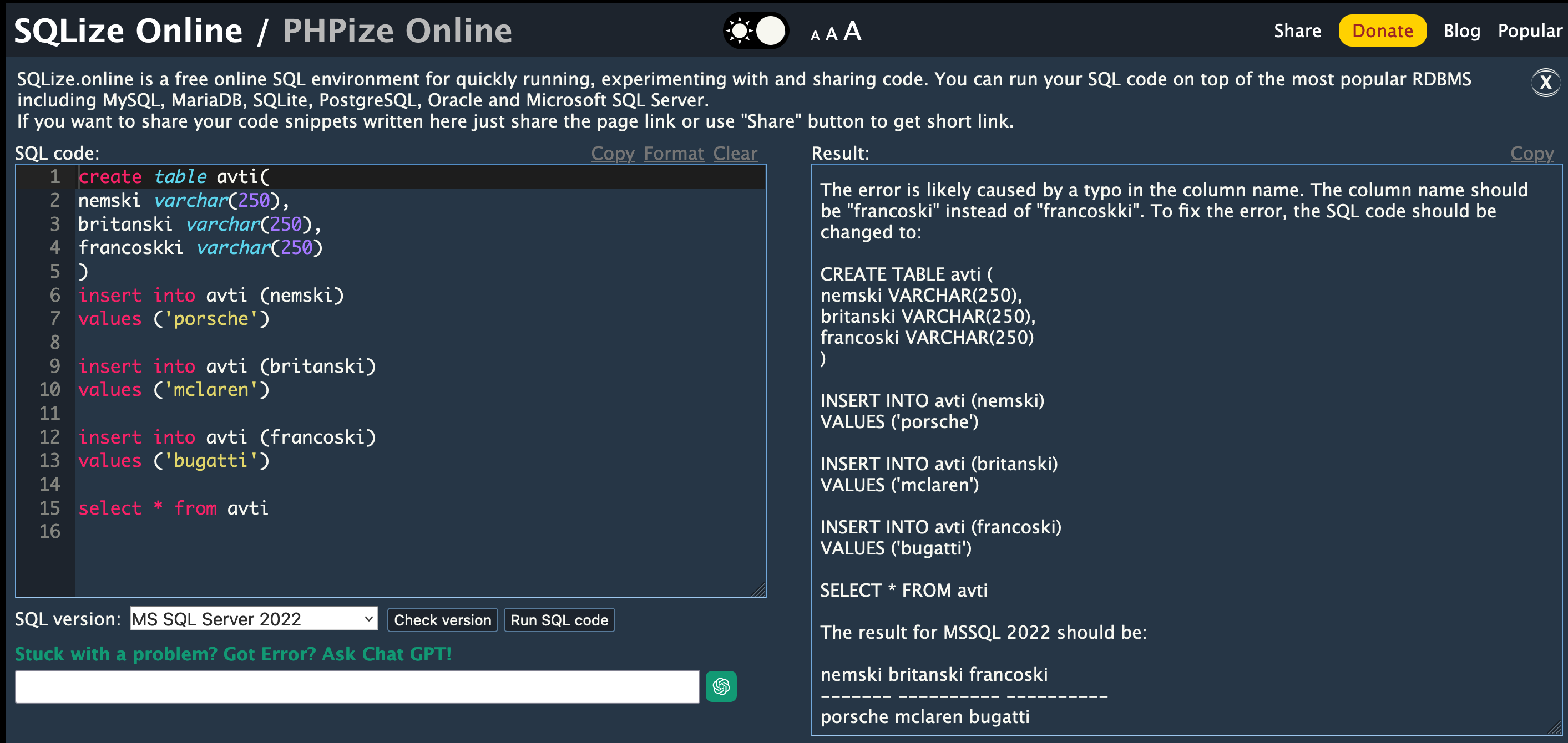
Task: Click 'britanski varchar(250),' on line 3
Action: [200, 224]
